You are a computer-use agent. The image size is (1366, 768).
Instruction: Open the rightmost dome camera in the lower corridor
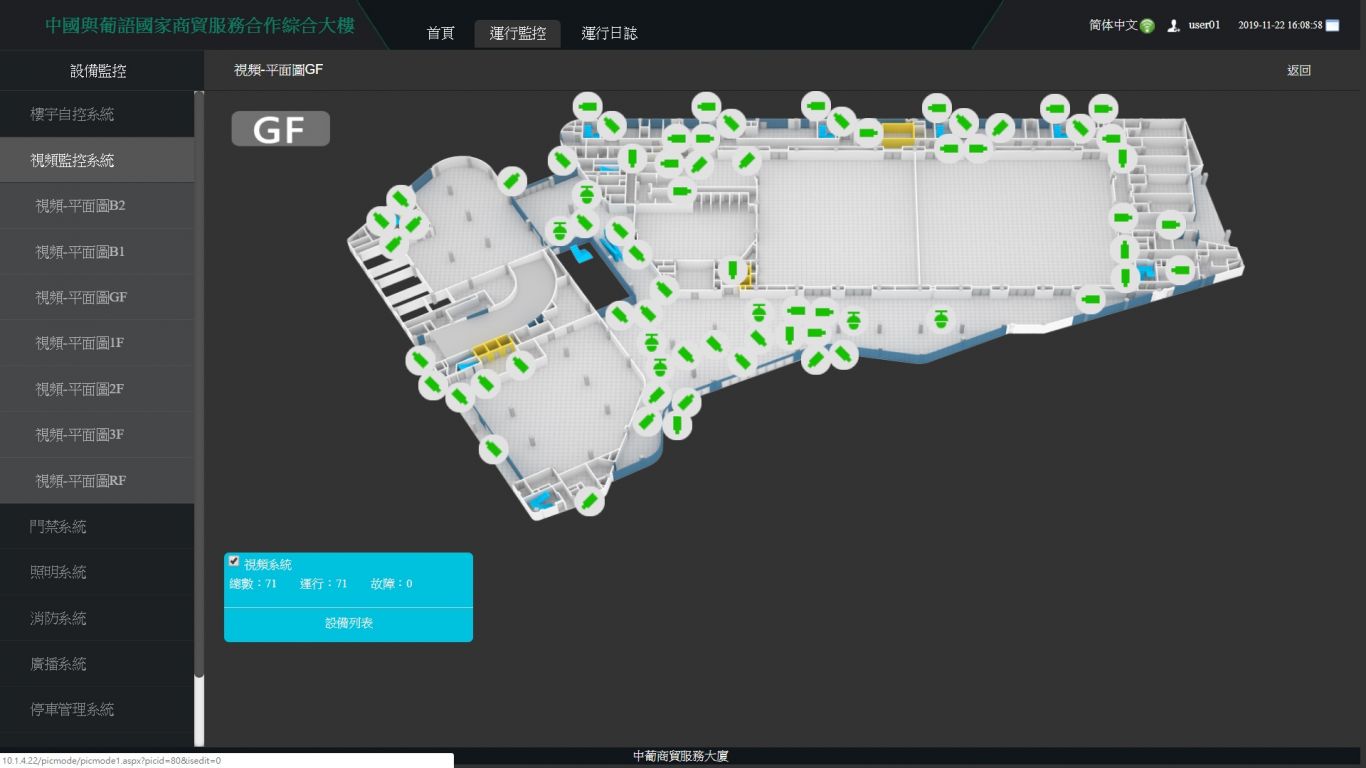click(939, 320)
